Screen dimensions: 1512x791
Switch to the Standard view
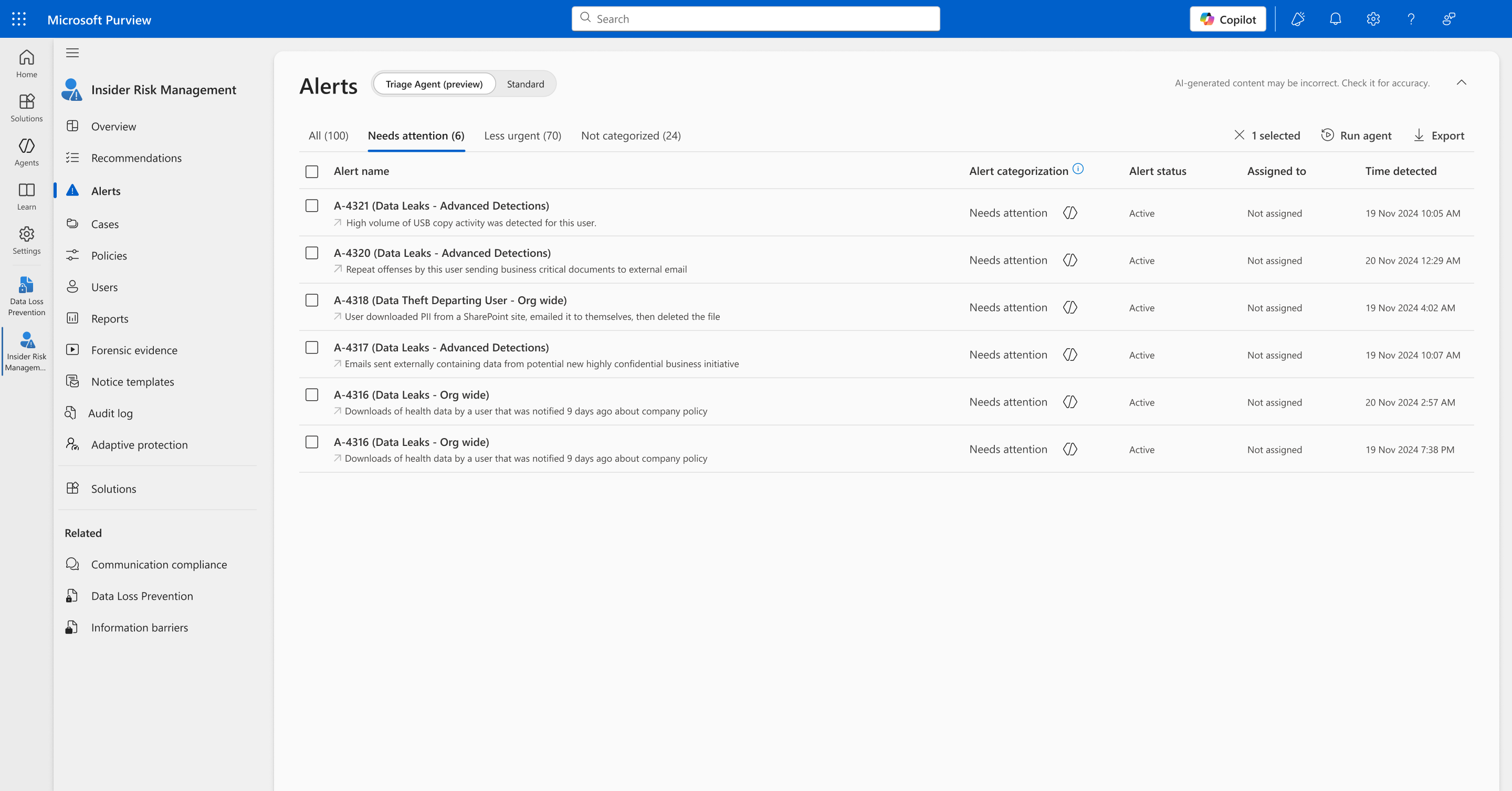[x=526, y=84]
